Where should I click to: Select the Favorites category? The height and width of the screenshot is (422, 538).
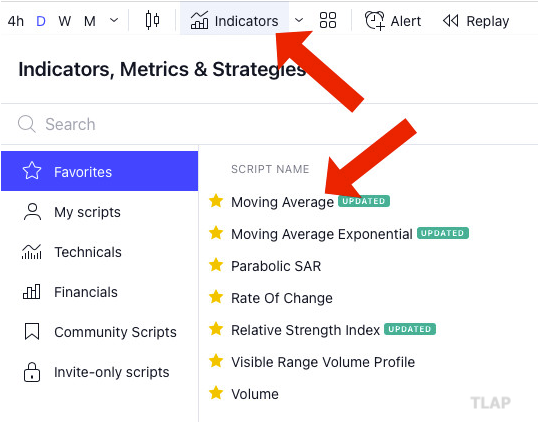click(100, 171)
